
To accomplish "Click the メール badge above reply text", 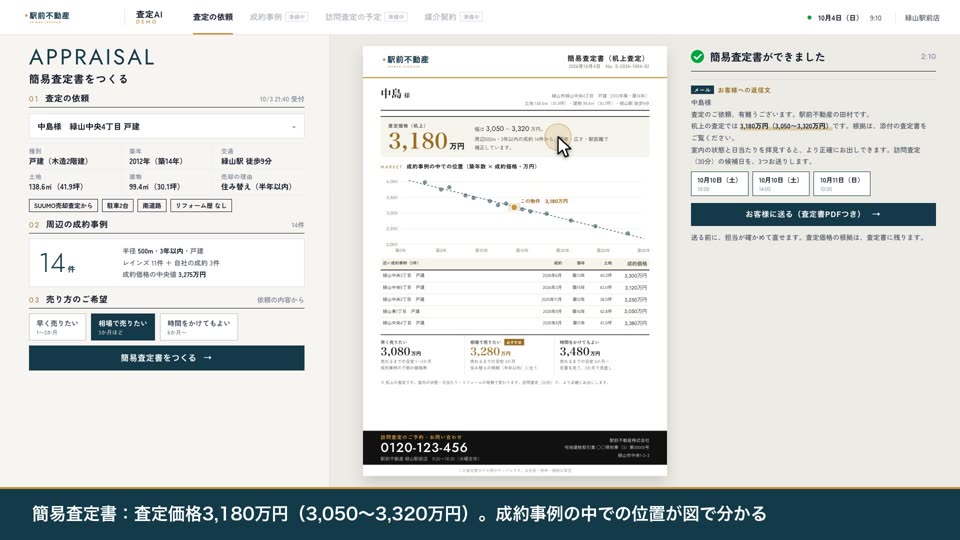I will coord(702,90).
